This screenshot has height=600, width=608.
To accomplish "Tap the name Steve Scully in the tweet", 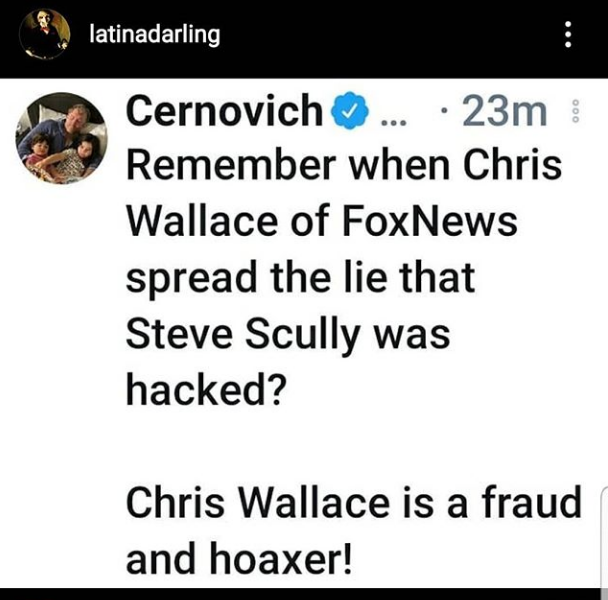I will 243,335.
